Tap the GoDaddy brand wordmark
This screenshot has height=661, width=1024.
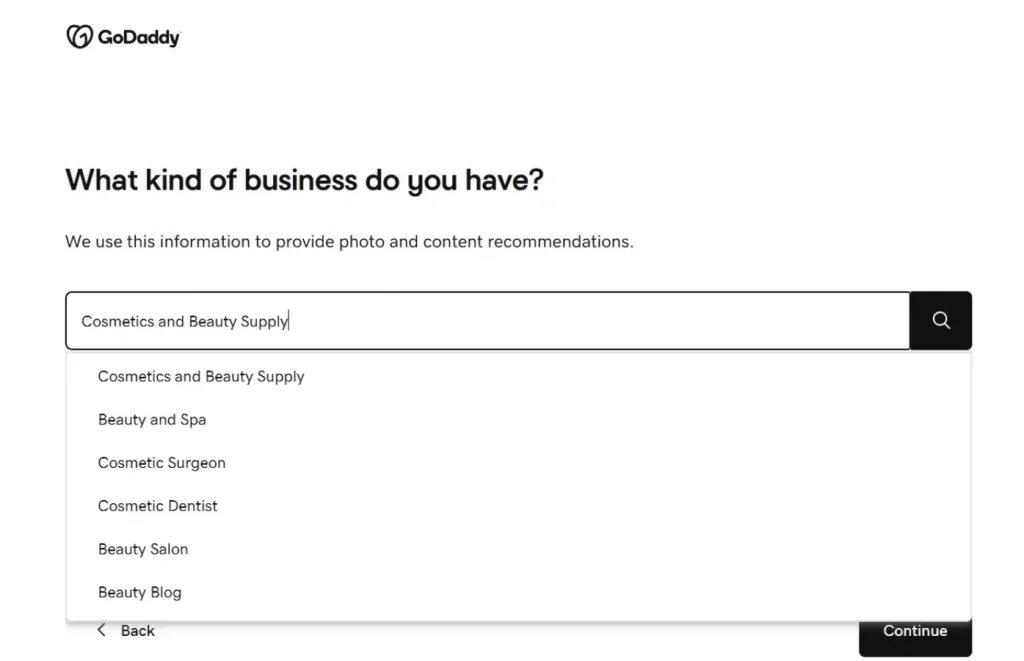tap(137, 37)
